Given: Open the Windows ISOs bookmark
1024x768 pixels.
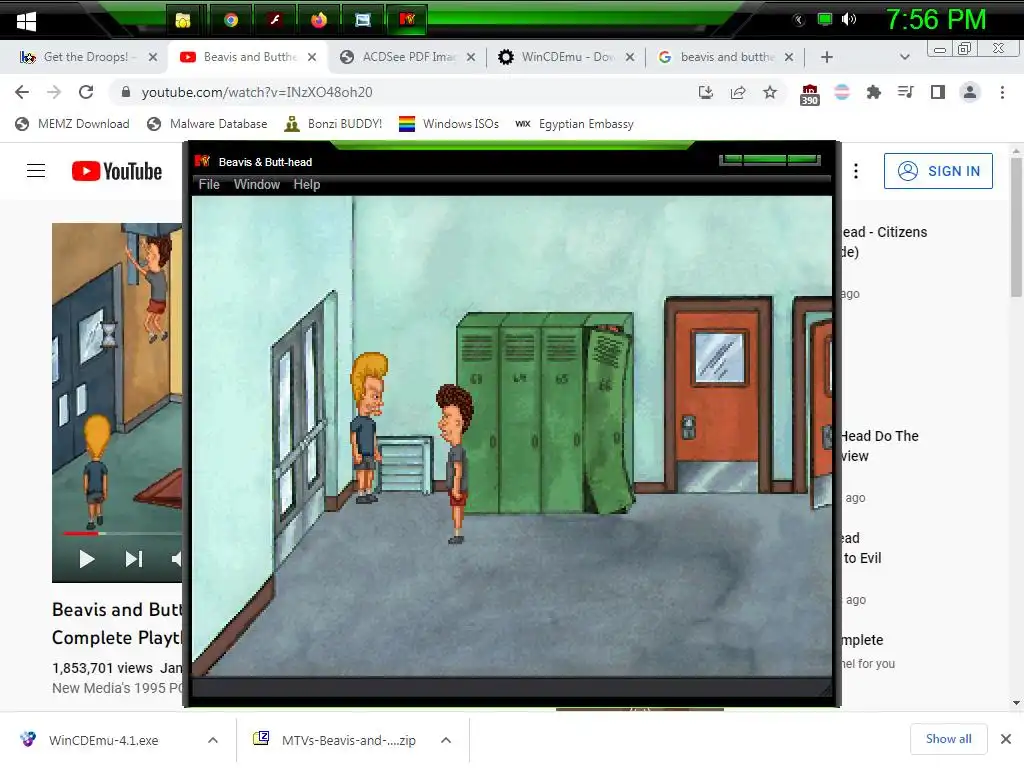Looking at the screenshot, I should coord(449,124).
